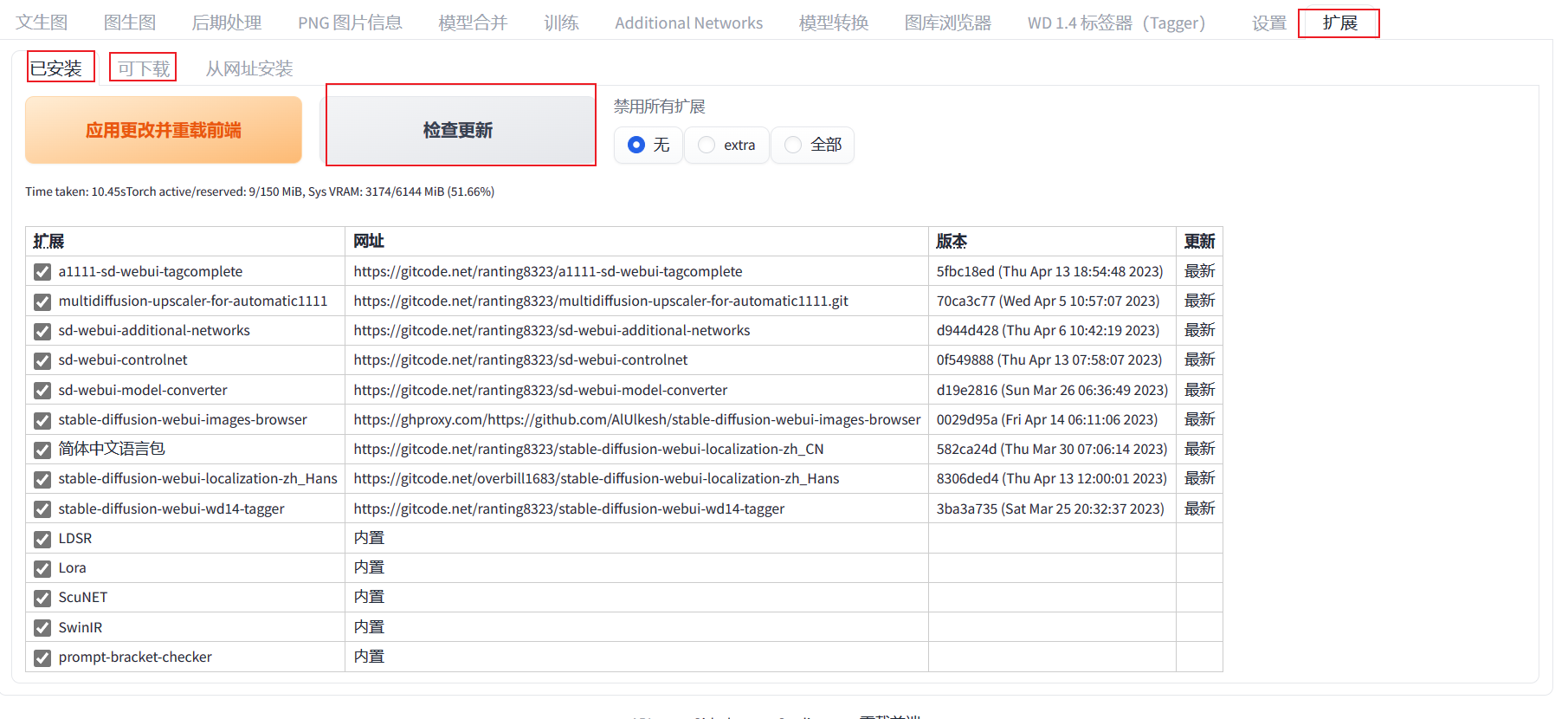Viewport: 1568px width, 719px height.
Task: Open the 设置 tab
Action: [x=1269, y=23]
